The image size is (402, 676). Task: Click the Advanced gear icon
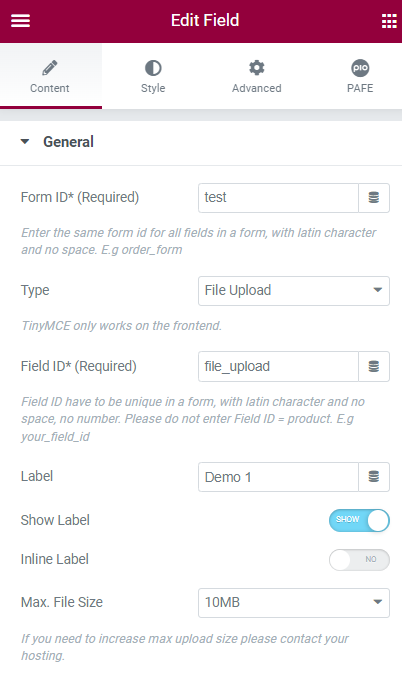[257, 68]
